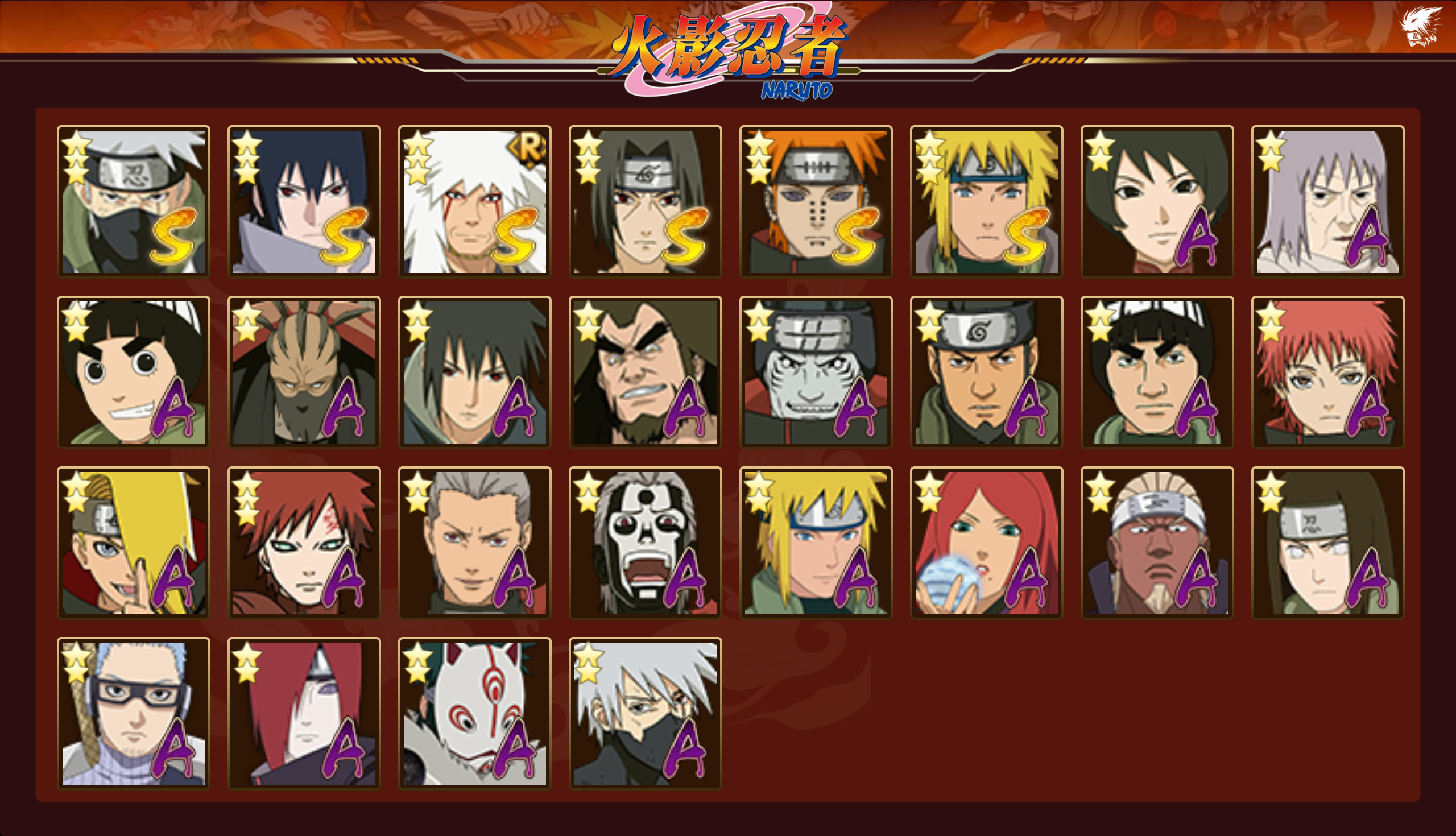
Task: Select the A-rank silver-haired Kakashi card
Action: click(x=646, y=713)
